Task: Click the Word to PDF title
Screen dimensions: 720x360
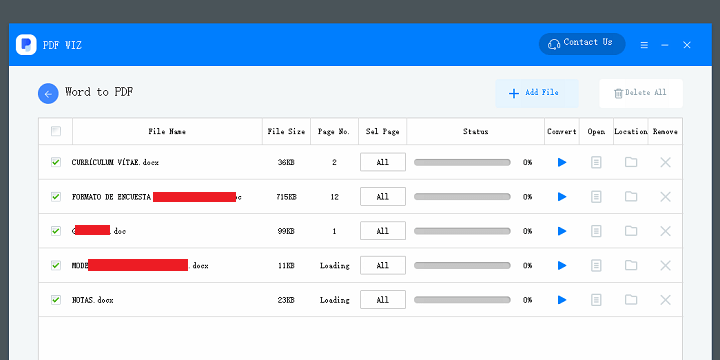Action: pyautogui.click(x=99, y=92)
